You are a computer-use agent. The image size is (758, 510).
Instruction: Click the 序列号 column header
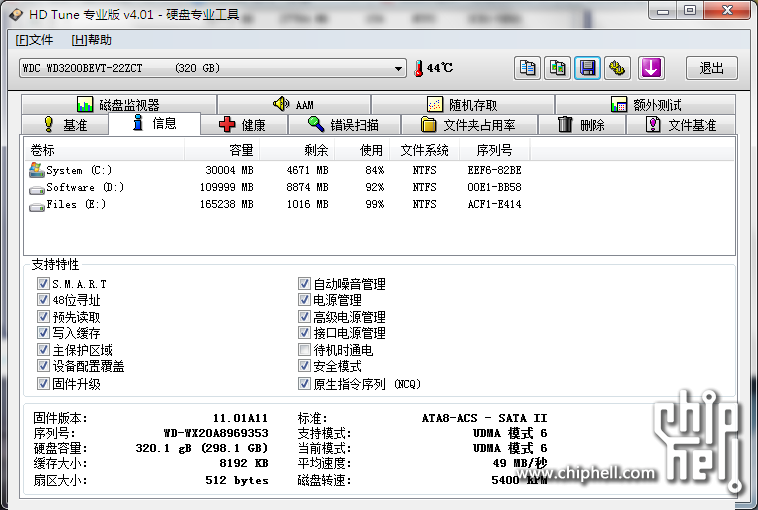(495, 150)
